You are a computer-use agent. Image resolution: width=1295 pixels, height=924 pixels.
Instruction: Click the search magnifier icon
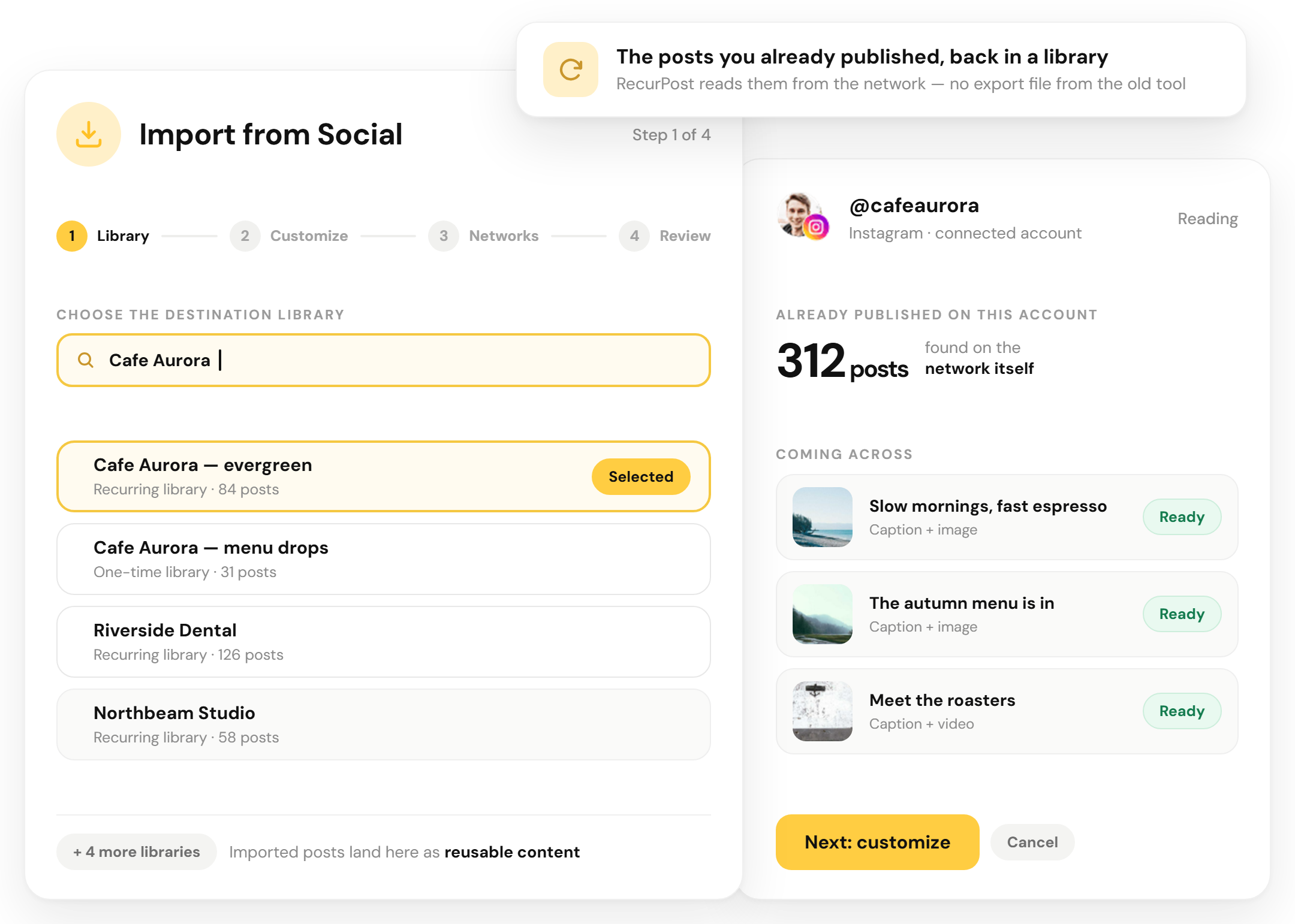[86, 360]
